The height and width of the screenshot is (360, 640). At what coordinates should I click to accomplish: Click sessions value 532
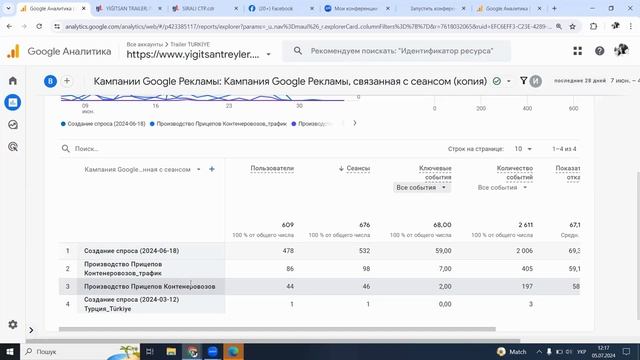click(x=364, y=251)
